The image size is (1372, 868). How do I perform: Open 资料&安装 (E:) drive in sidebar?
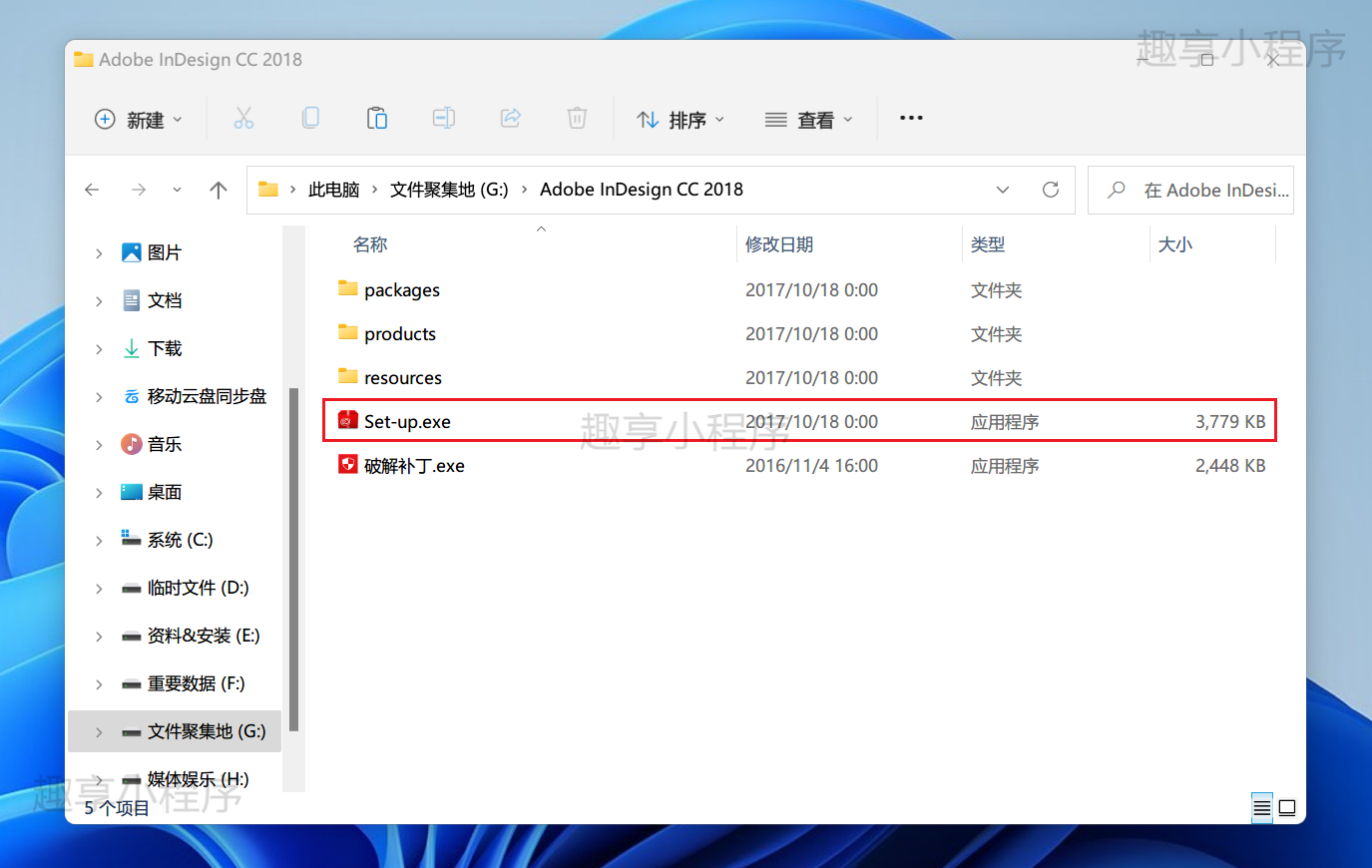[x=204, y=636]
